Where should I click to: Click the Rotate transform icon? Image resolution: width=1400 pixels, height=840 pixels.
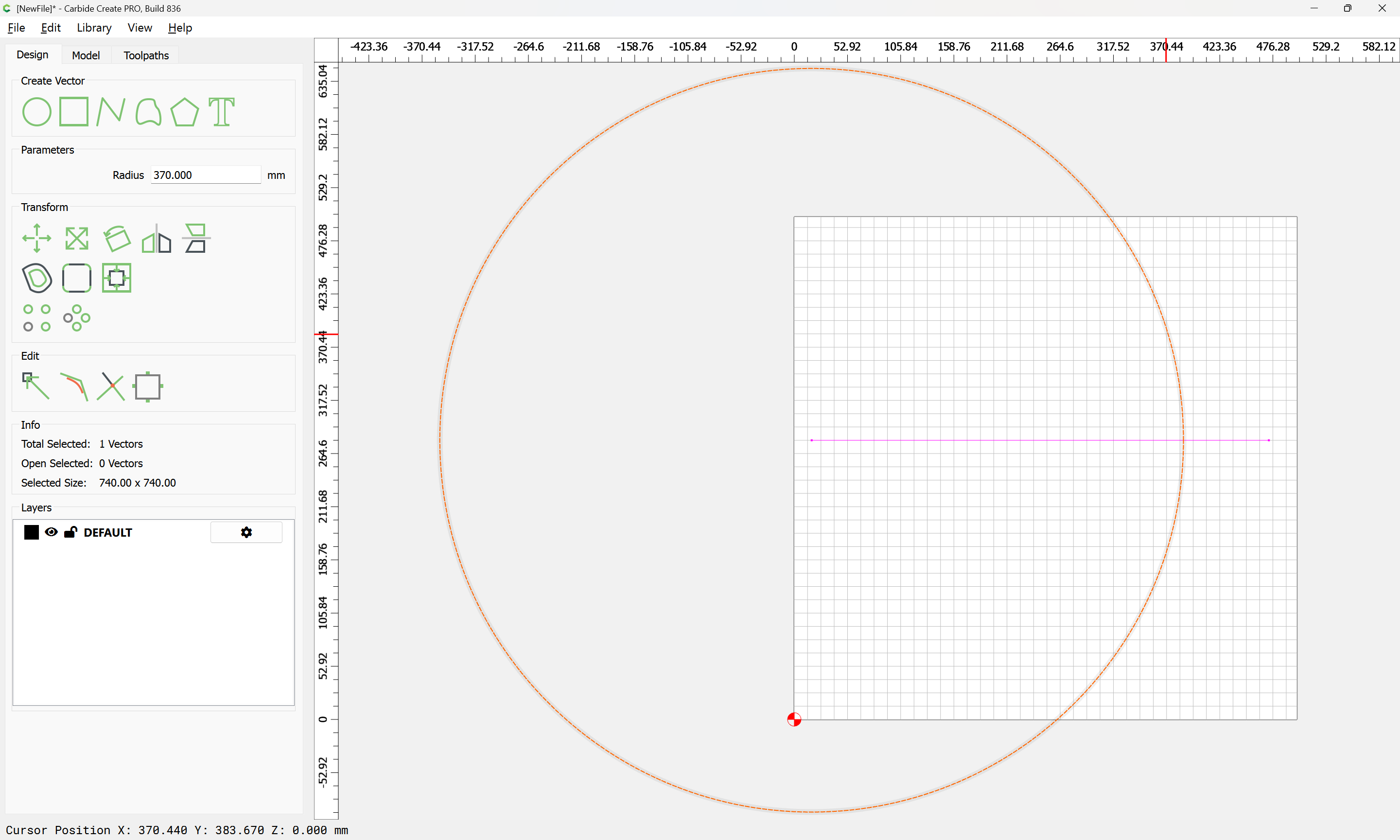[117, 238]
